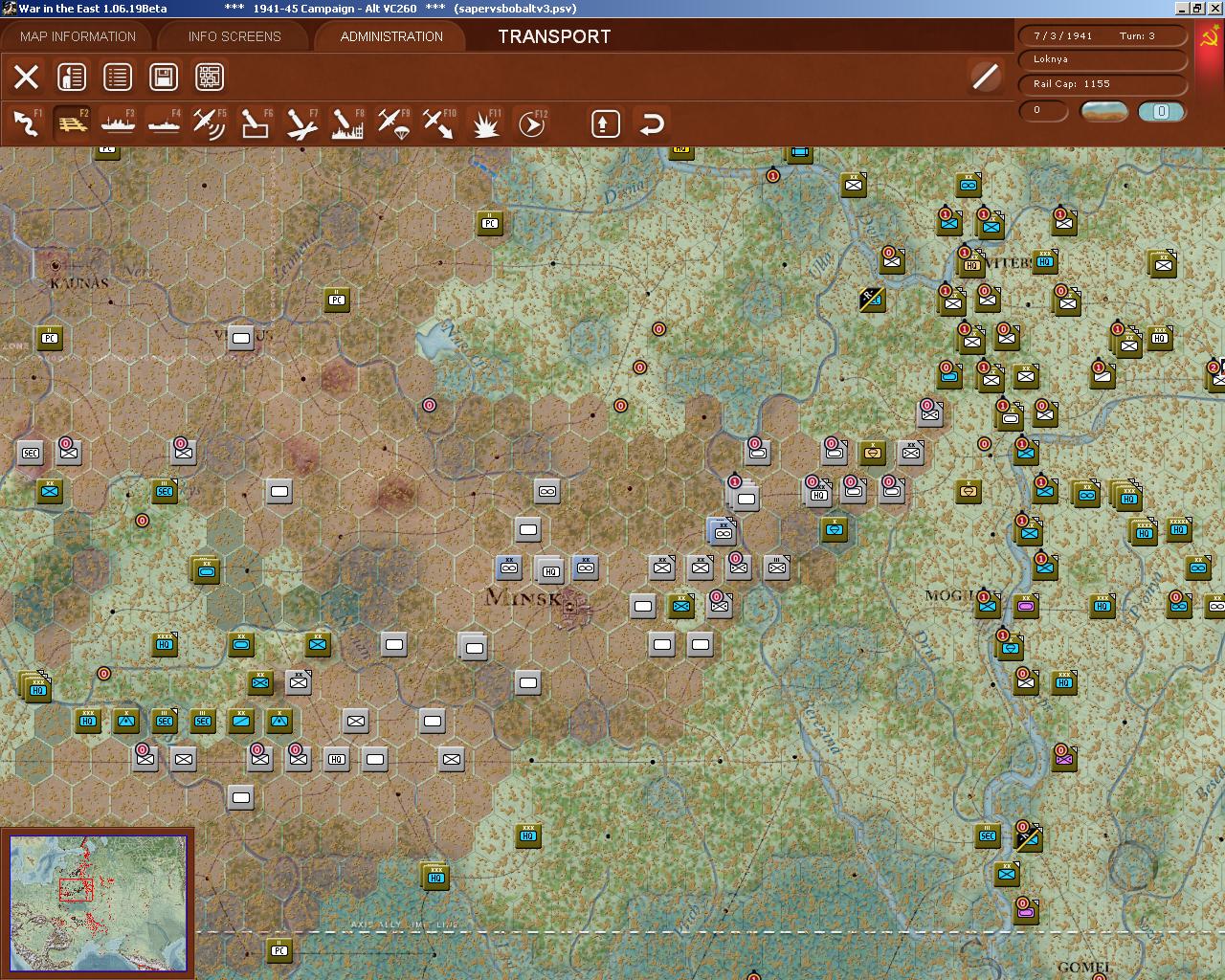
Task: Click the Soviet hammer and sickle flag
Action: 1210,38
